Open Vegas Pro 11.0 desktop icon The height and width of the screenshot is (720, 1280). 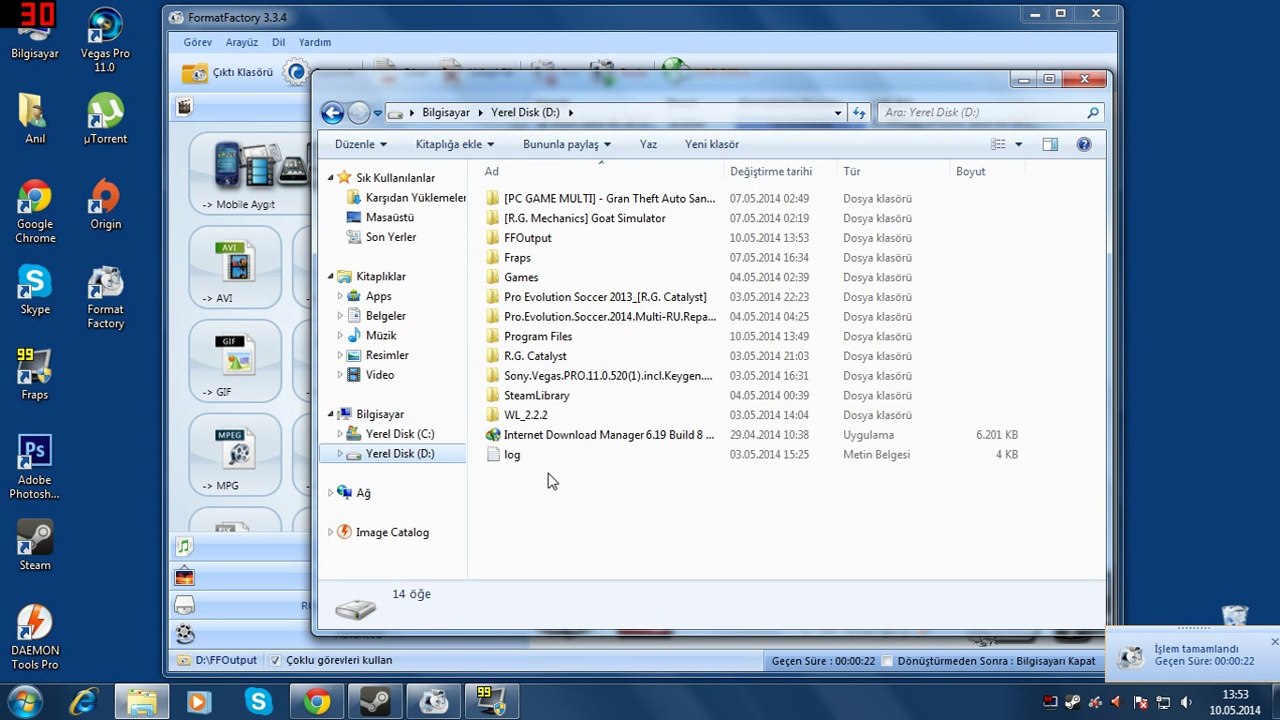[x=105, y=41]
